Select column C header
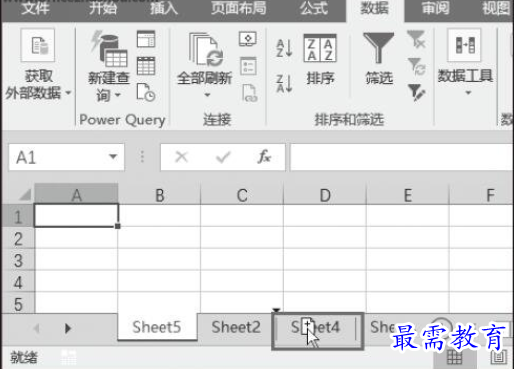 pyautogui.click(x=242, y=194)
